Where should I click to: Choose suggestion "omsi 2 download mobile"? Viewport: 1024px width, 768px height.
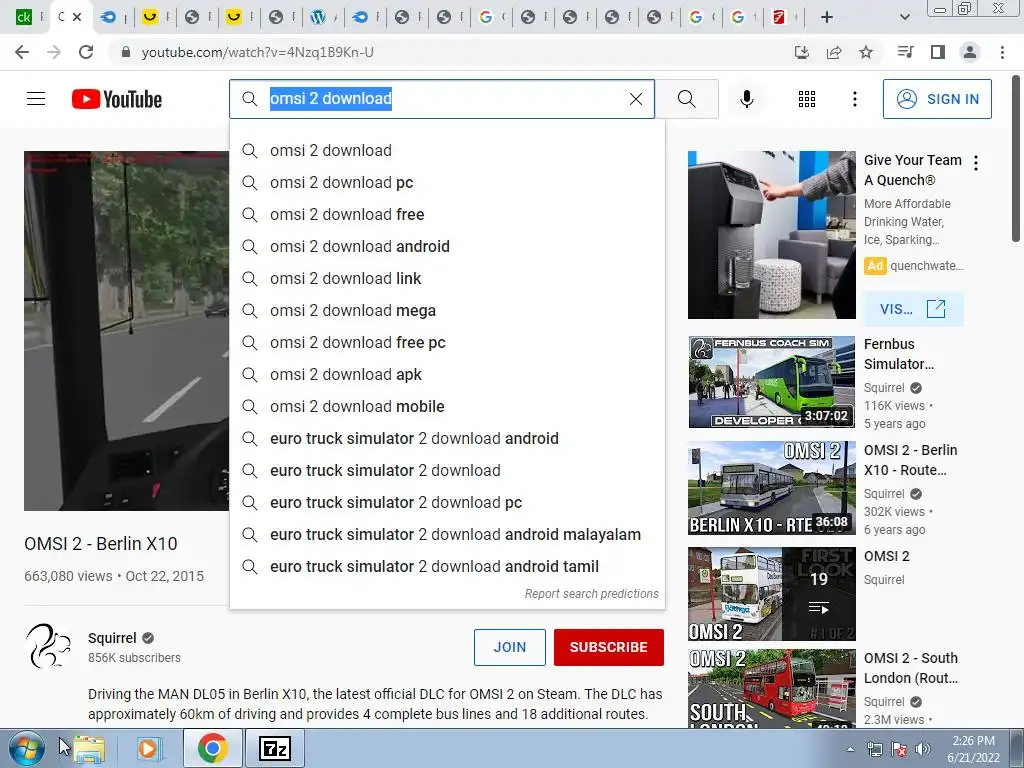click(447, 406)
